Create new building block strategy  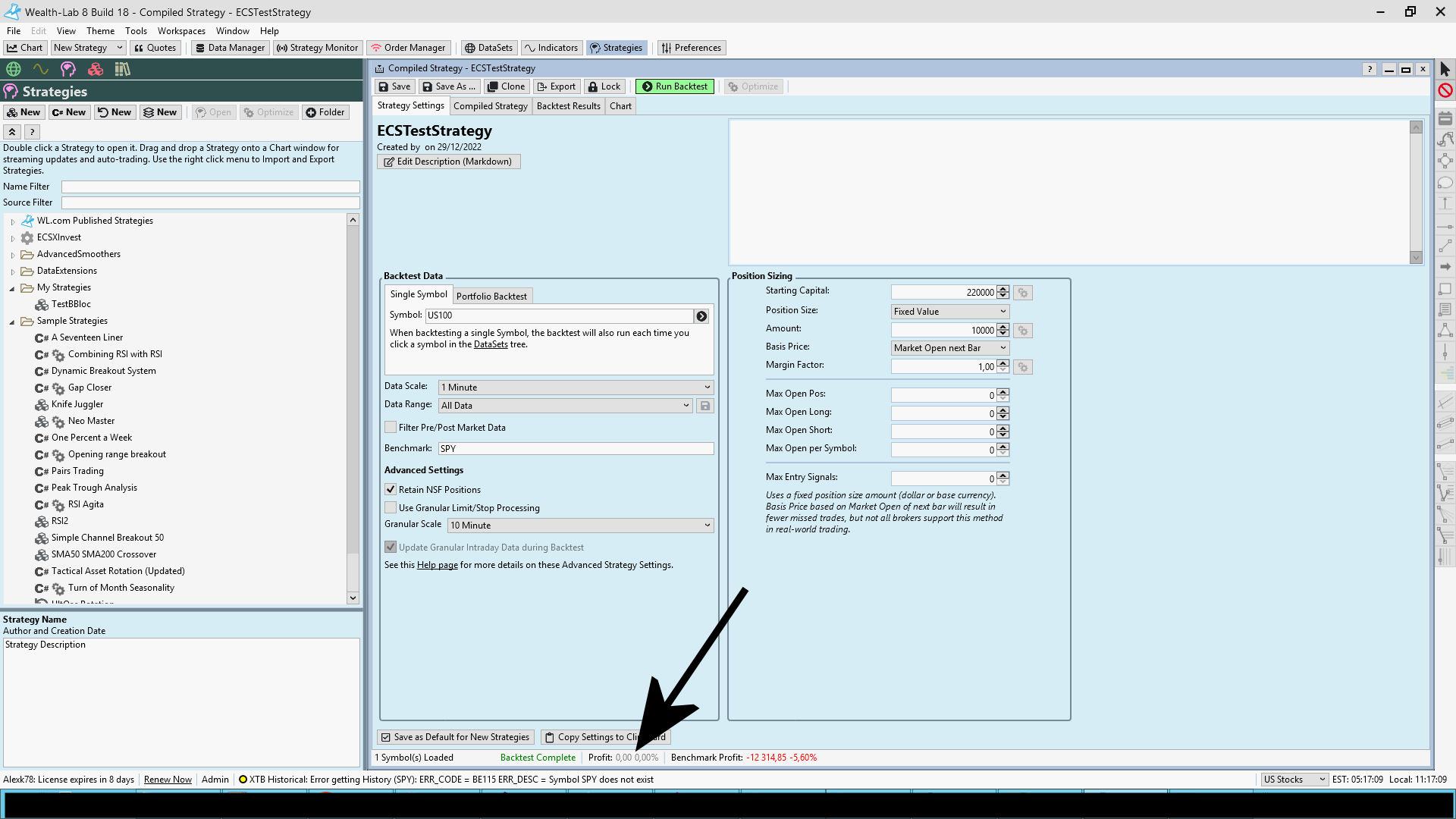pos(24,112)
